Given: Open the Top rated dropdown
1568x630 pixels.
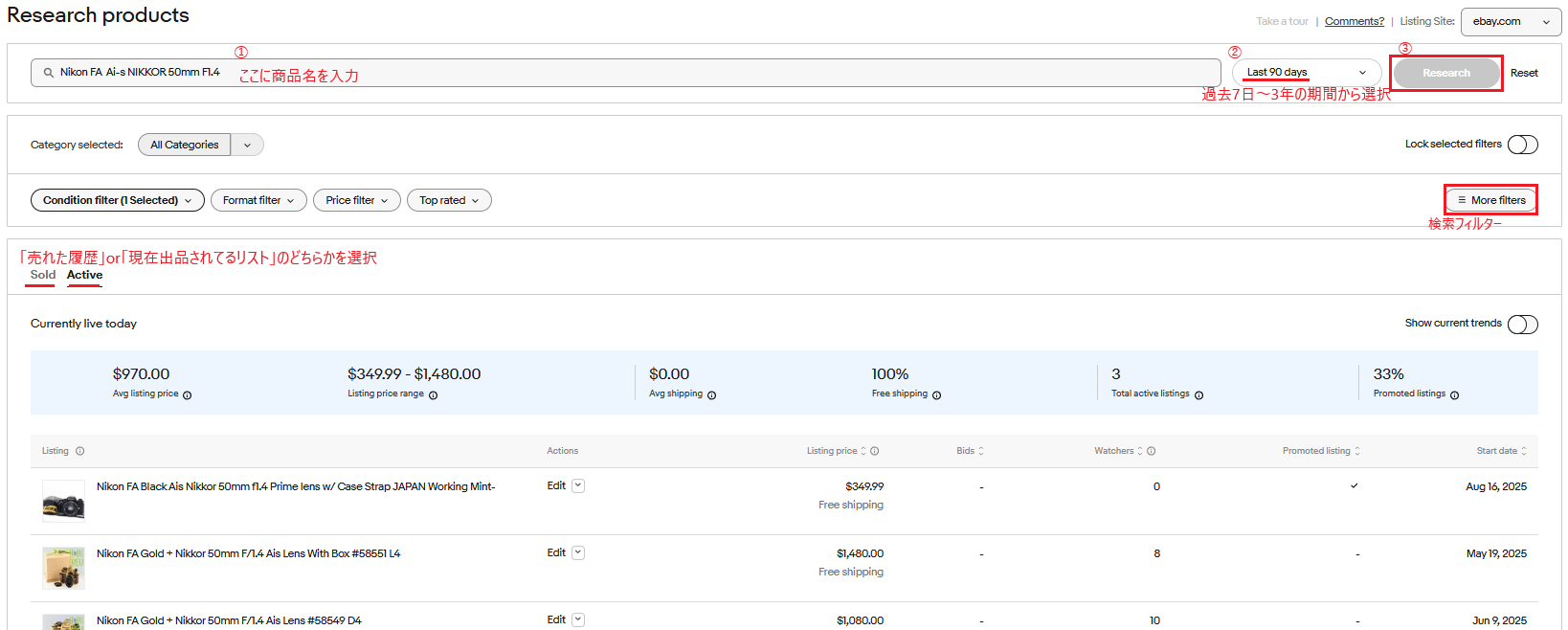Looking at the screenshot, I should [449, 200].
